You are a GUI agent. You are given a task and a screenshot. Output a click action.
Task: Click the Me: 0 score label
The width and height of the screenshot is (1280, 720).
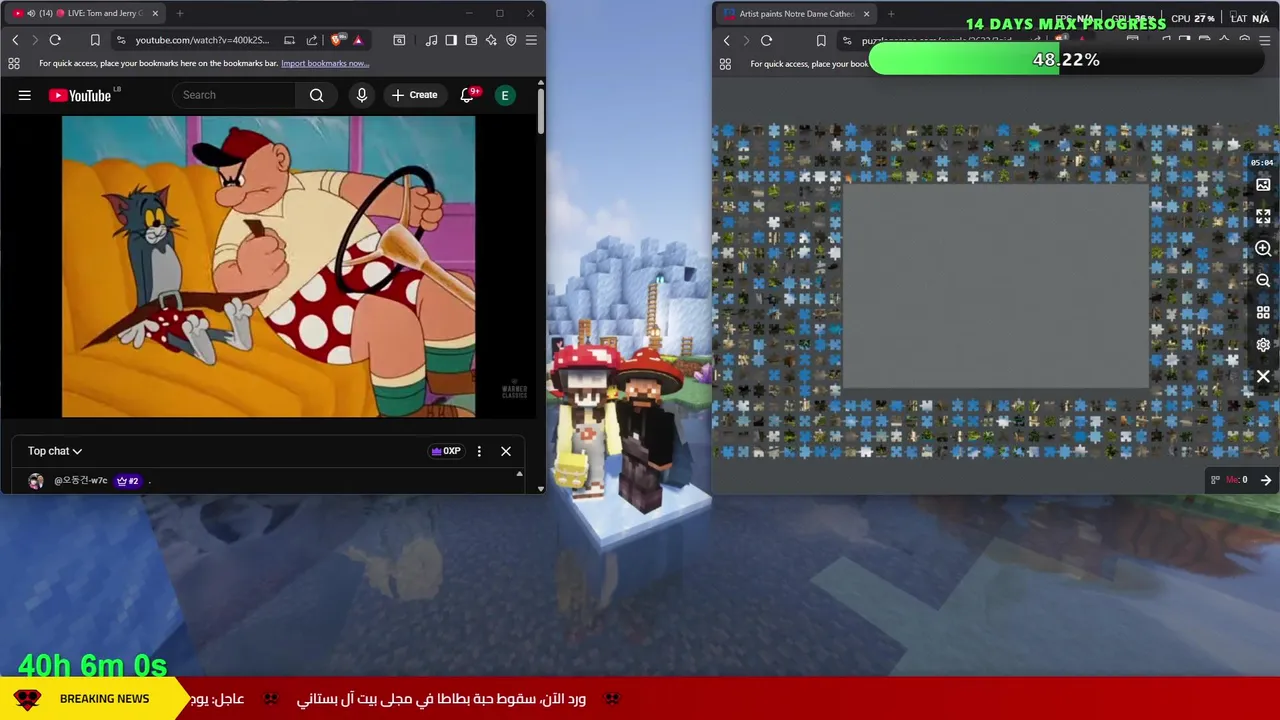point(1237,480)
